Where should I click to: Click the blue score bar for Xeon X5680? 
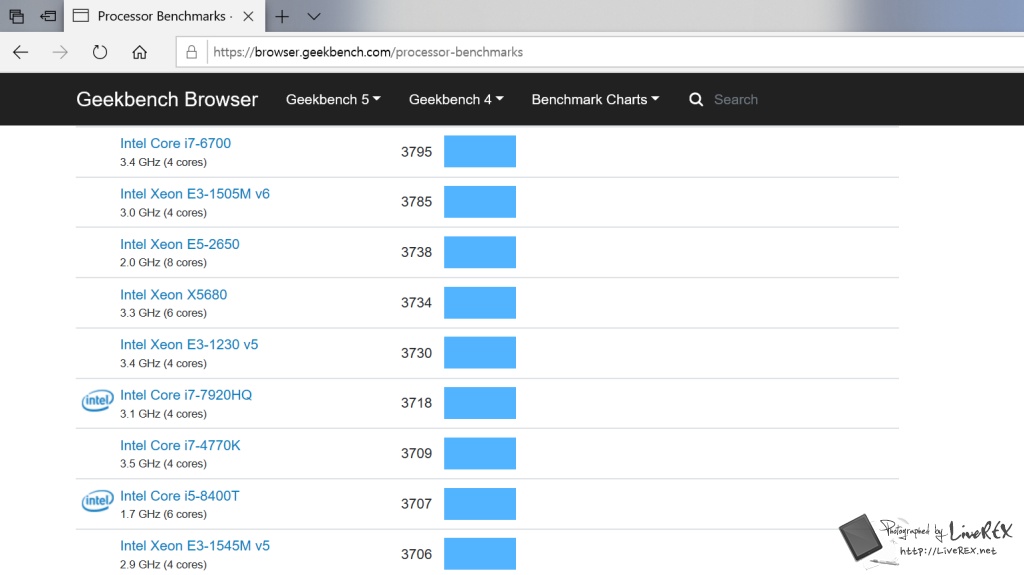tap(480, 303)
